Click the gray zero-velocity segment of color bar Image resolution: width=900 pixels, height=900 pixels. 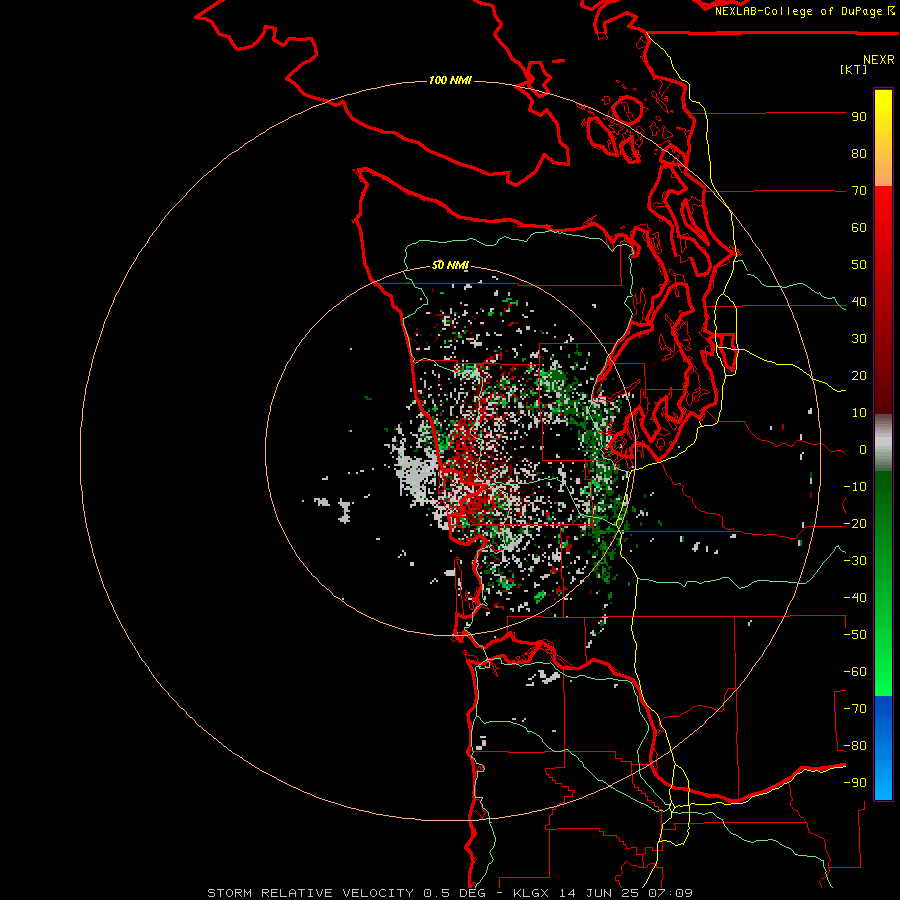pos(883,443)
